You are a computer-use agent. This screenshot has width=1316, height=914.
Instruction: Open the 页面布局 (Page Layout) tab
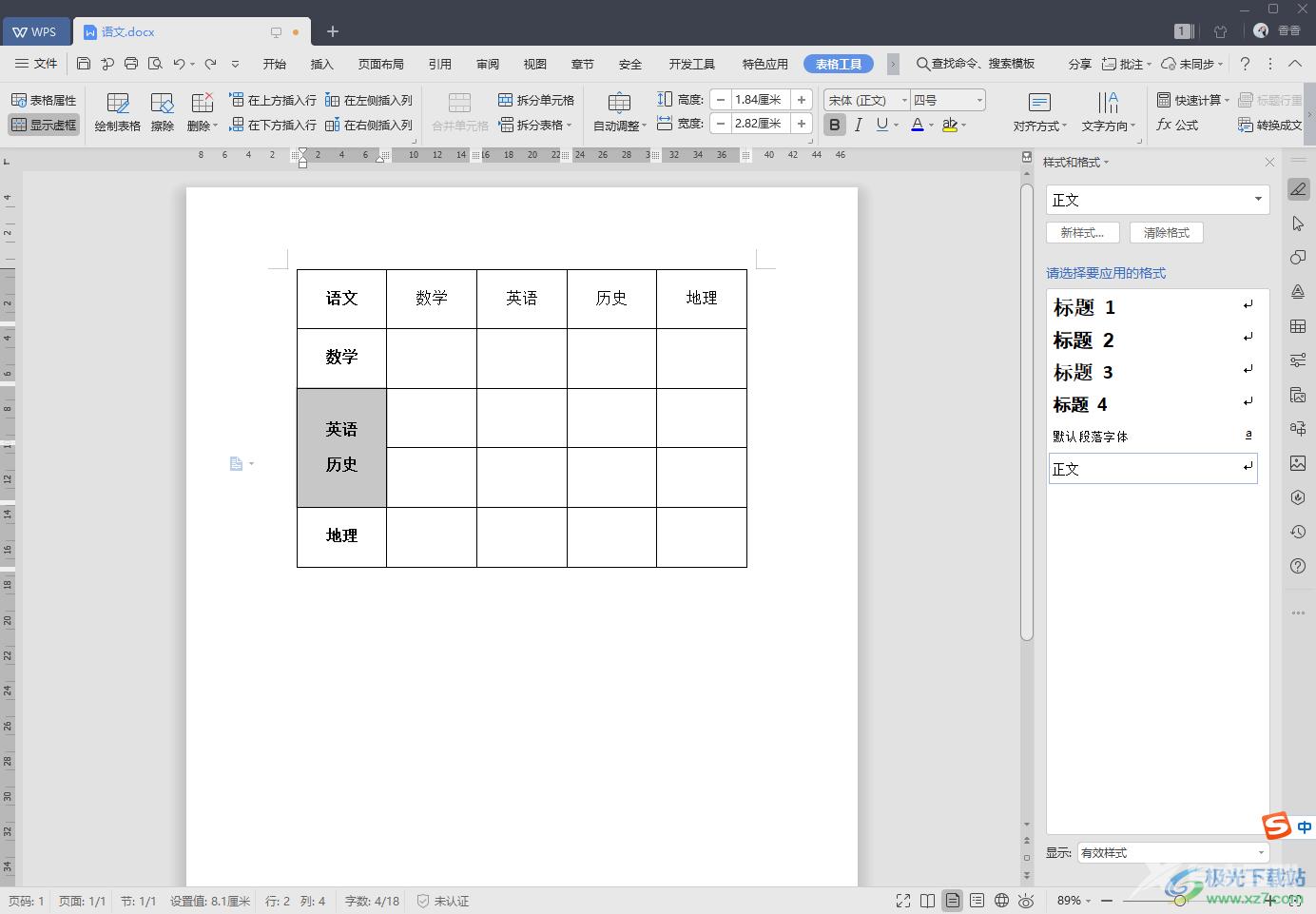pyautogui.click(x=380, y=64)
